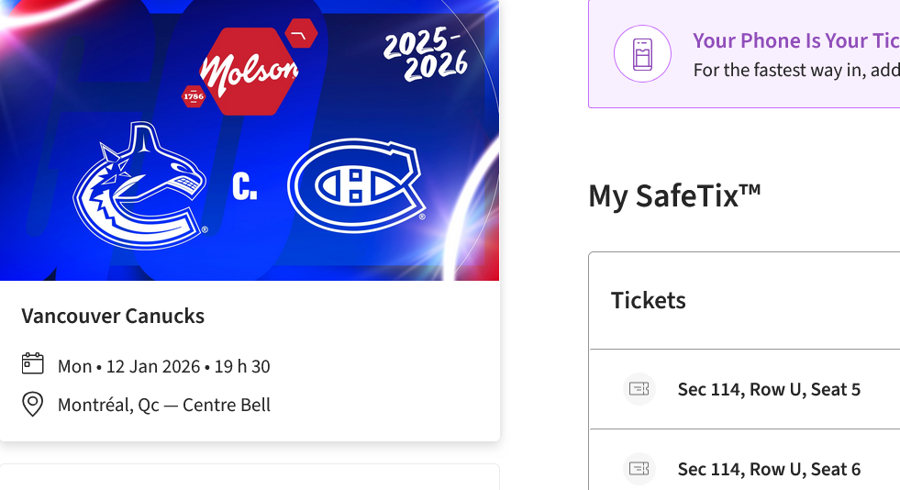Click the Tickets section header
Image resolution: width=900 pixels, height=490 pixels.
[648, 300]
